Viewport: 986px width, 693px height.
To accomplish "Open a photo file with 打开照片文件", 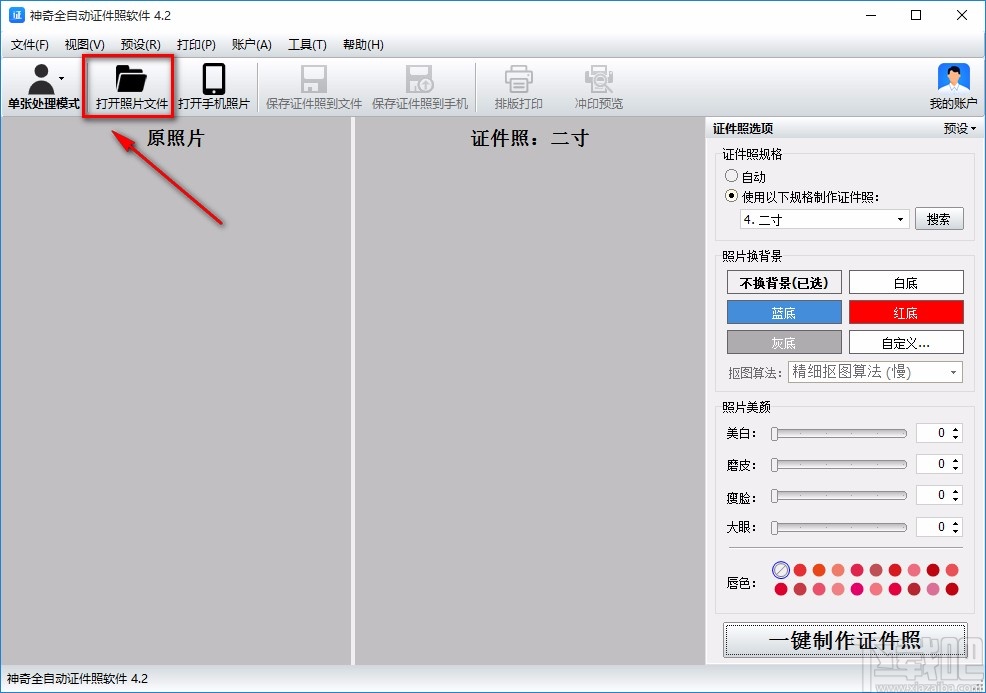I will [x=129, y=85].
